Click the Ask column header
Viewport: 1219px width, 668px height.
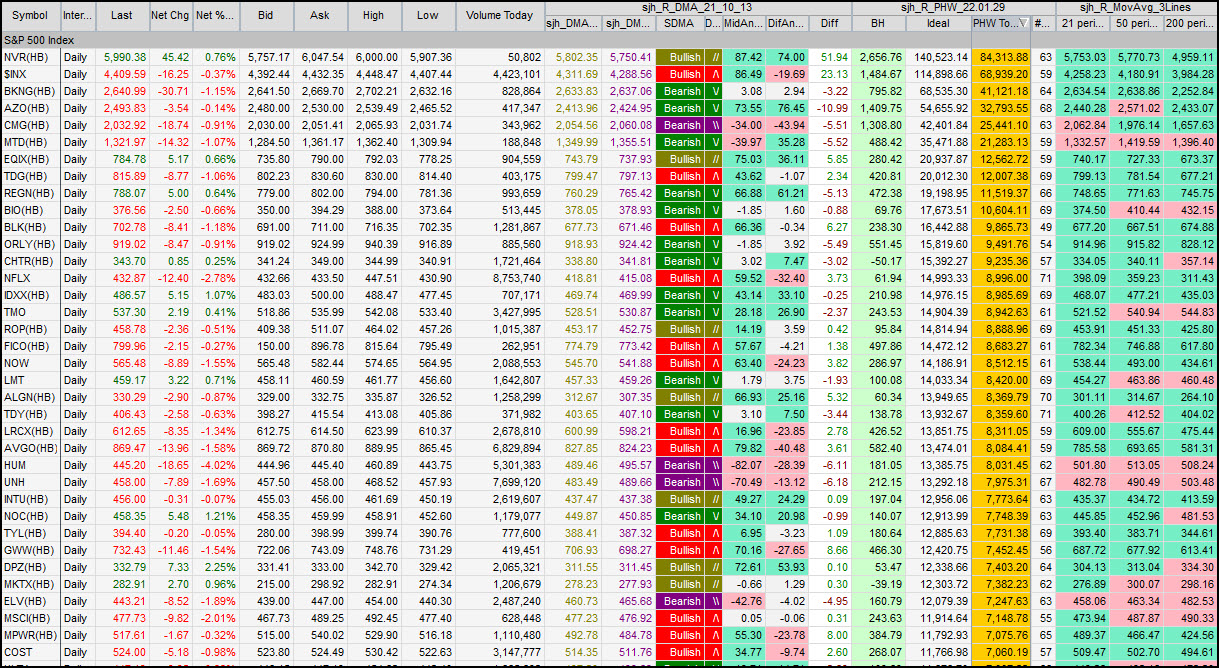click(319, 15)
